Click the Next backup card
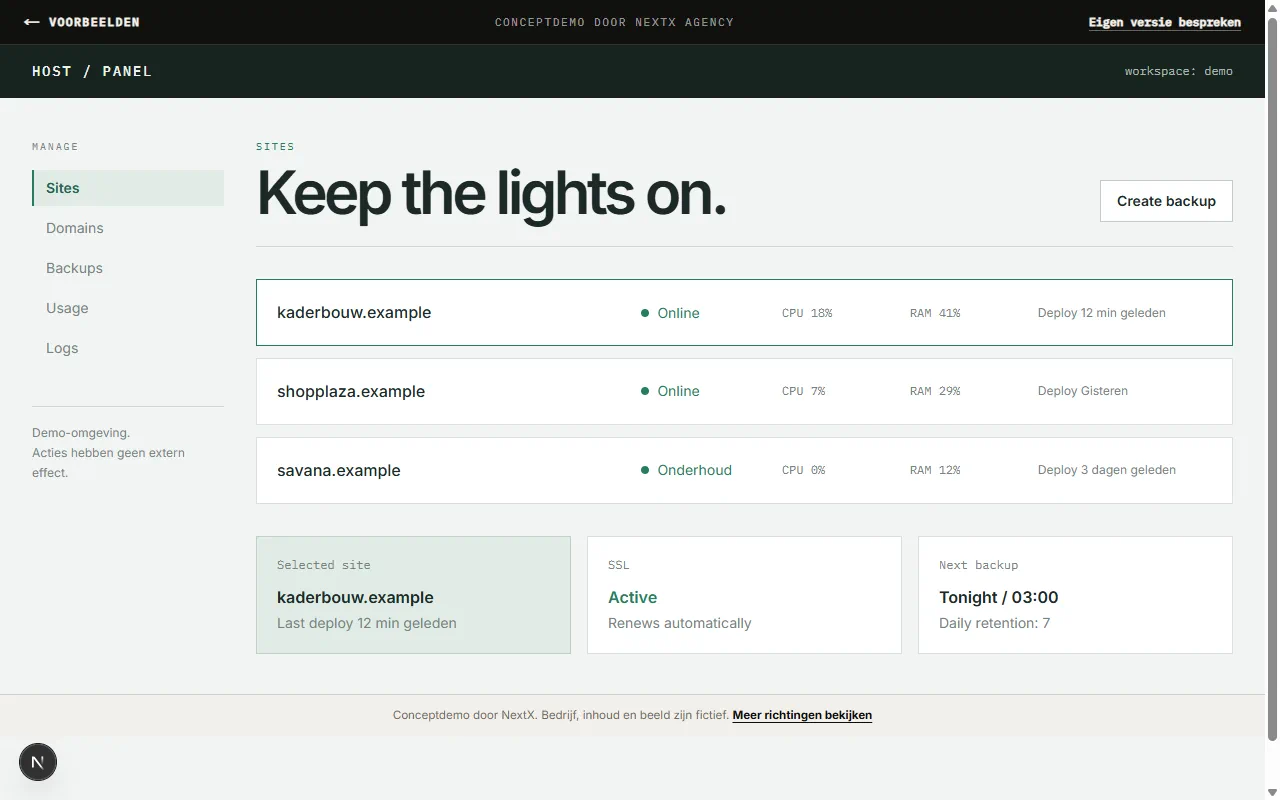 pos(1075,595)
